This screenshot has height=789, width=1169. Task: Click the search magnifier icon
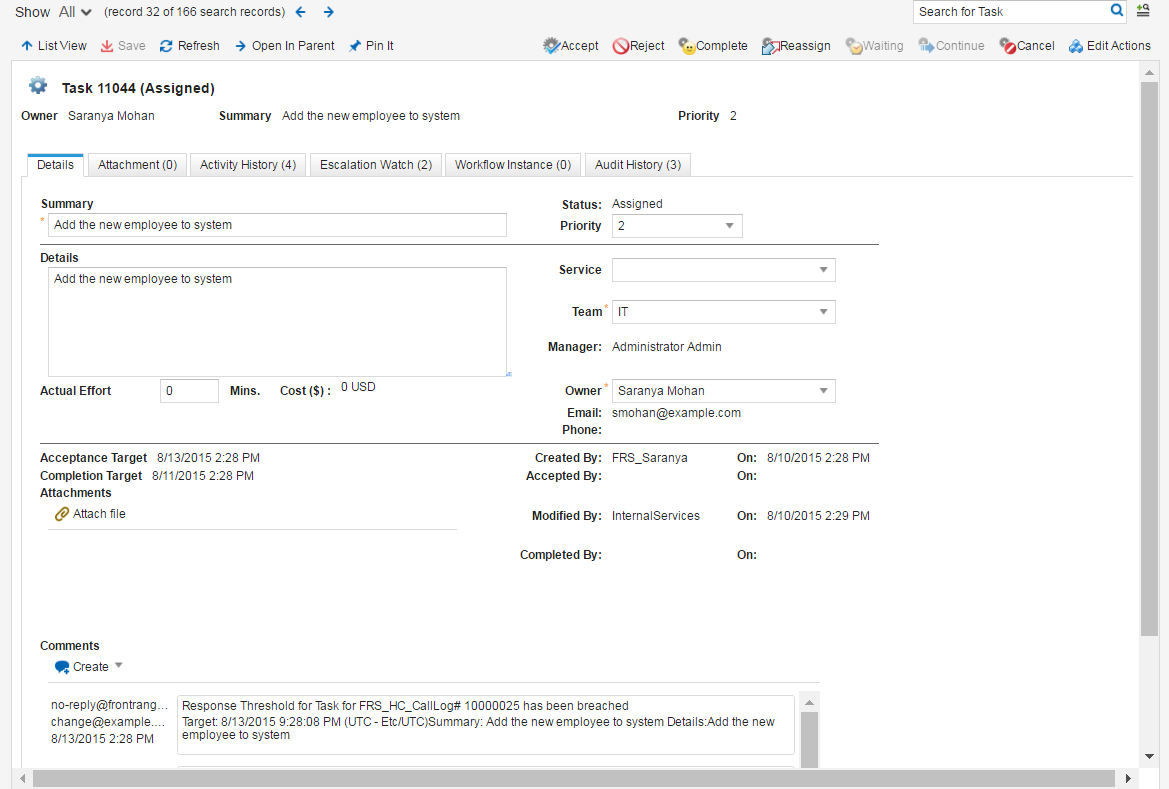(x=1117, y=11)
